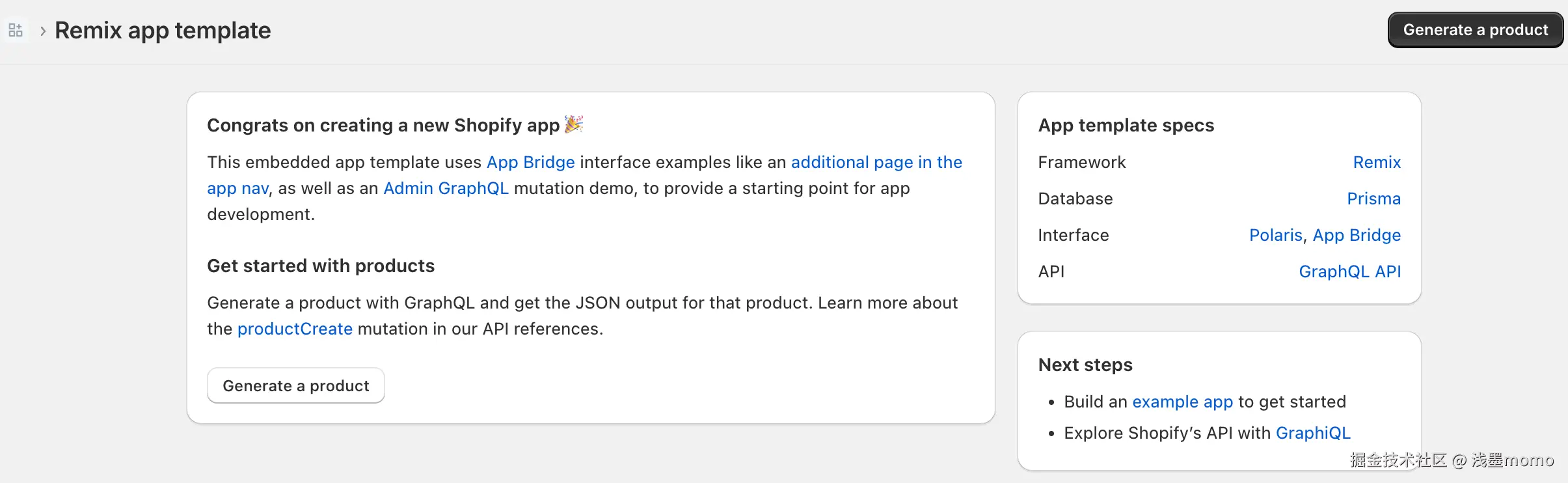Open the App Bridge link in the specs card

click(x=1356, y=235)
